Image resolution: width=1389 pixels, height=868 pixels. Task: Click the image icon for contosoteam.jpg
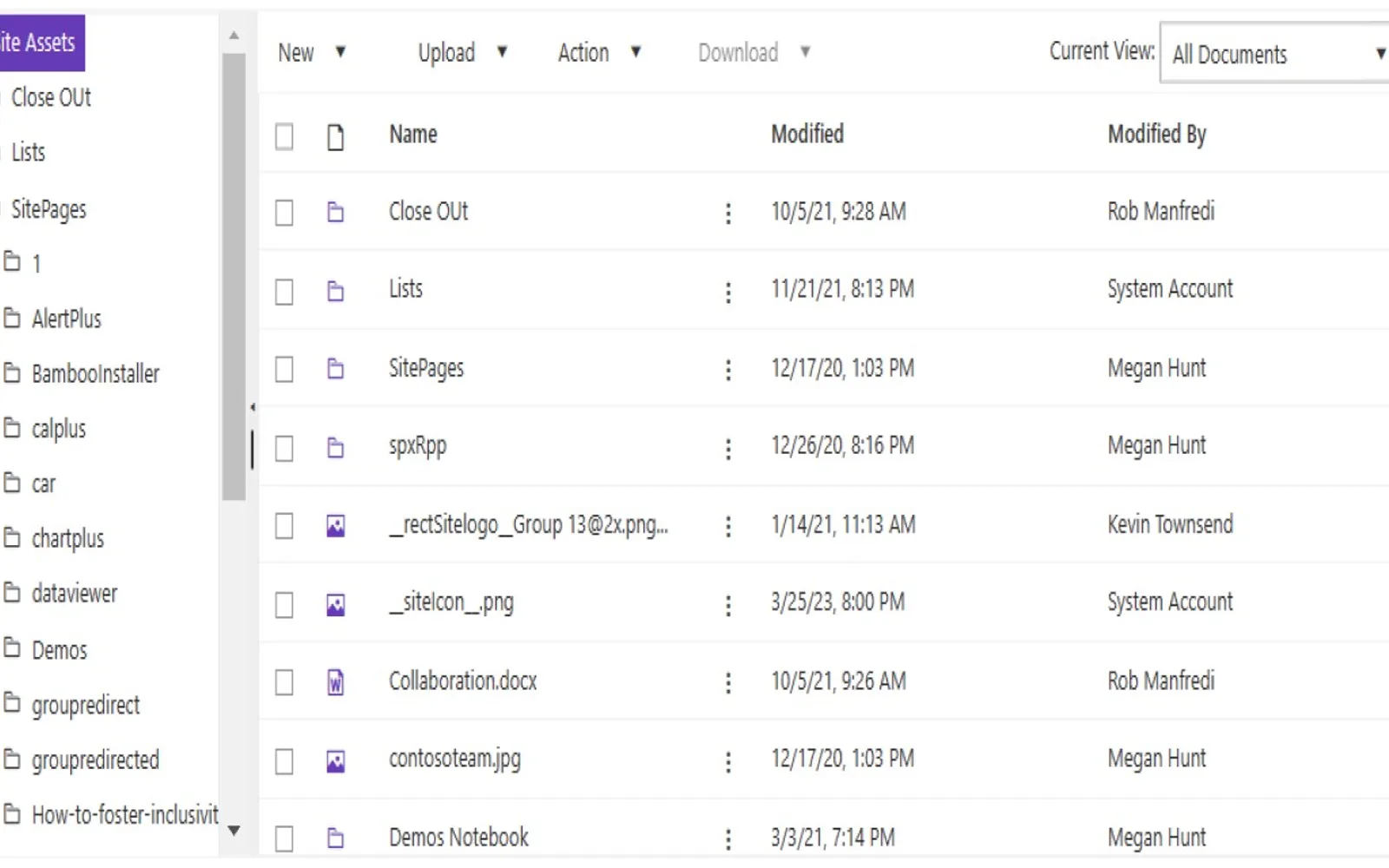pyautogui.click(x=335, y=761)
